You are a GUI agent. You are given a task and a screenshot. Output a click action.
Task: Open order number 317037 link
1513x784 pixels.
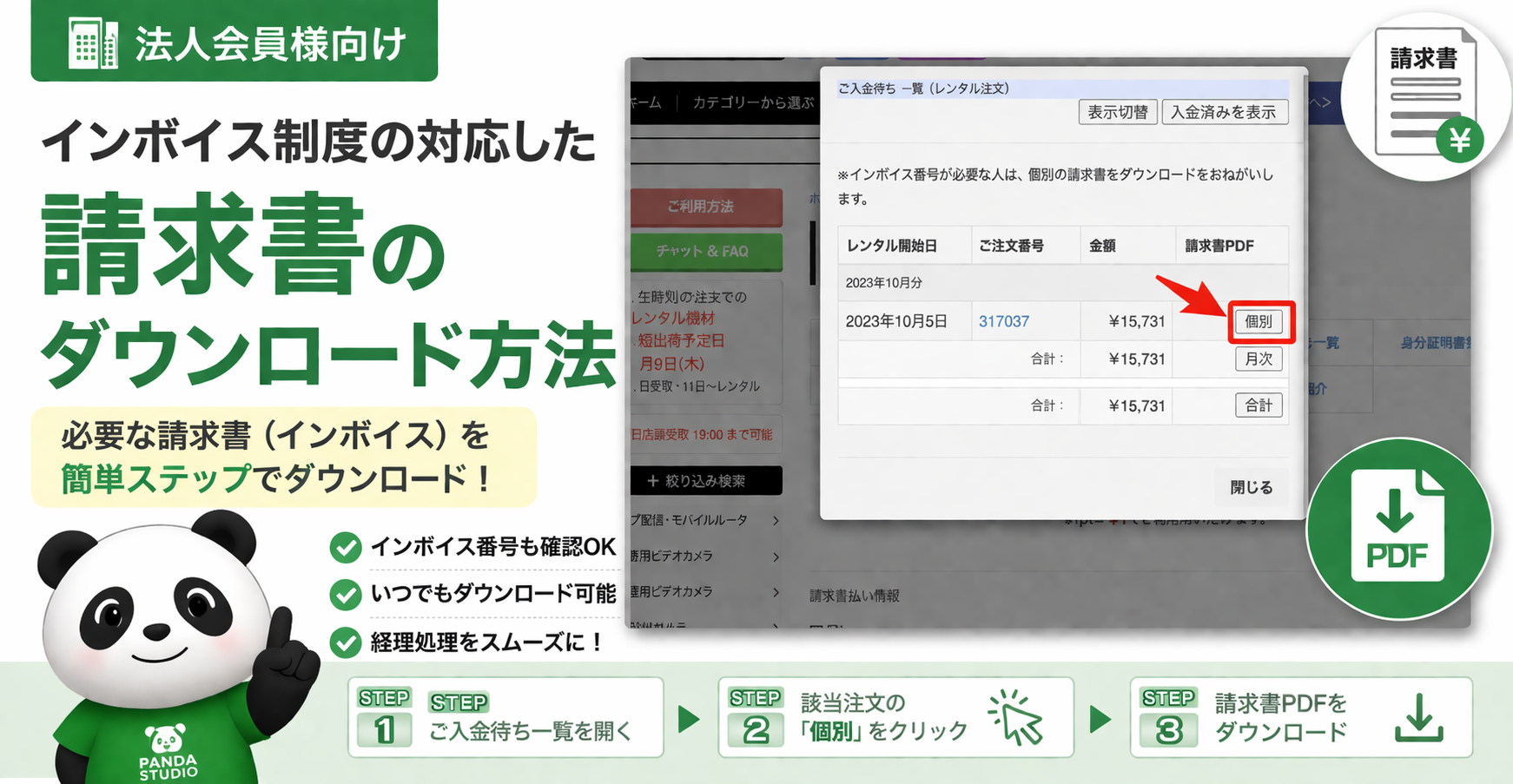point(1003,321)
